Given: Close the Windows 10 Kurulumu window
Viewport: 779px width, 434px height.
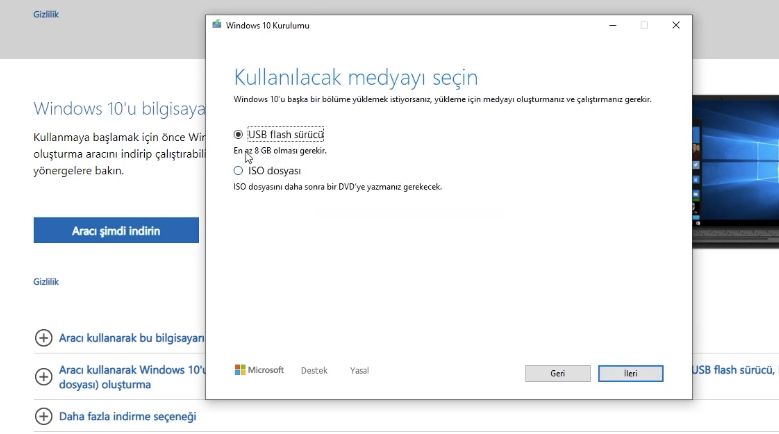Looking at the screenshot, I should [x=676, y=25].
